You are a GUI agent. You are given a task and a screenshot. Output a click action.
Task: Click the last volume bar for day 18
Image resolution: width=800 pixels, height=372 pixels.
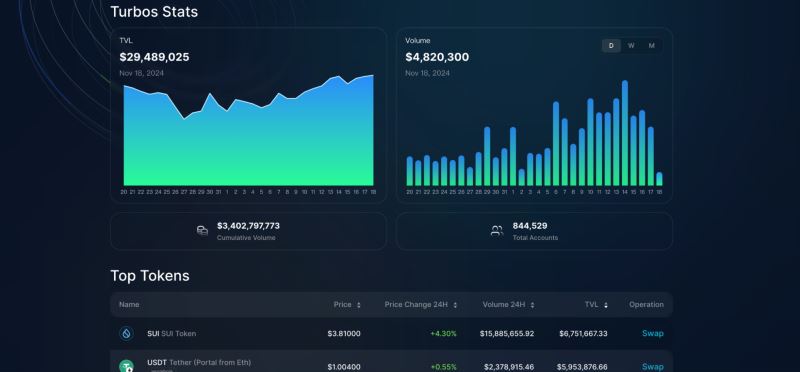click(659, 179)
